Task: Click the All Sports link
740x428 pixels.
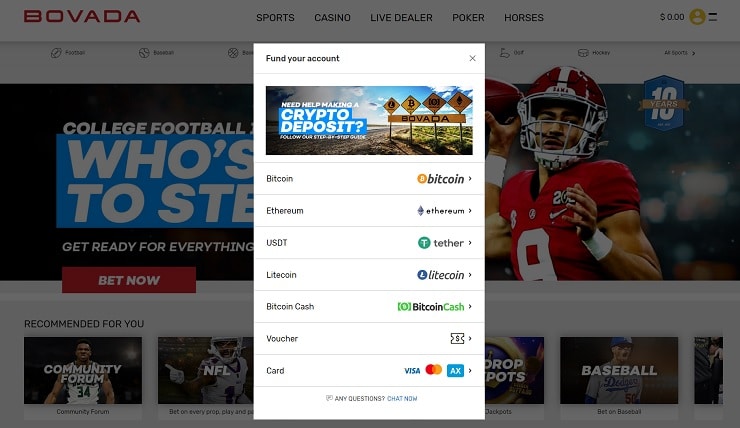Action: point(676,53)
